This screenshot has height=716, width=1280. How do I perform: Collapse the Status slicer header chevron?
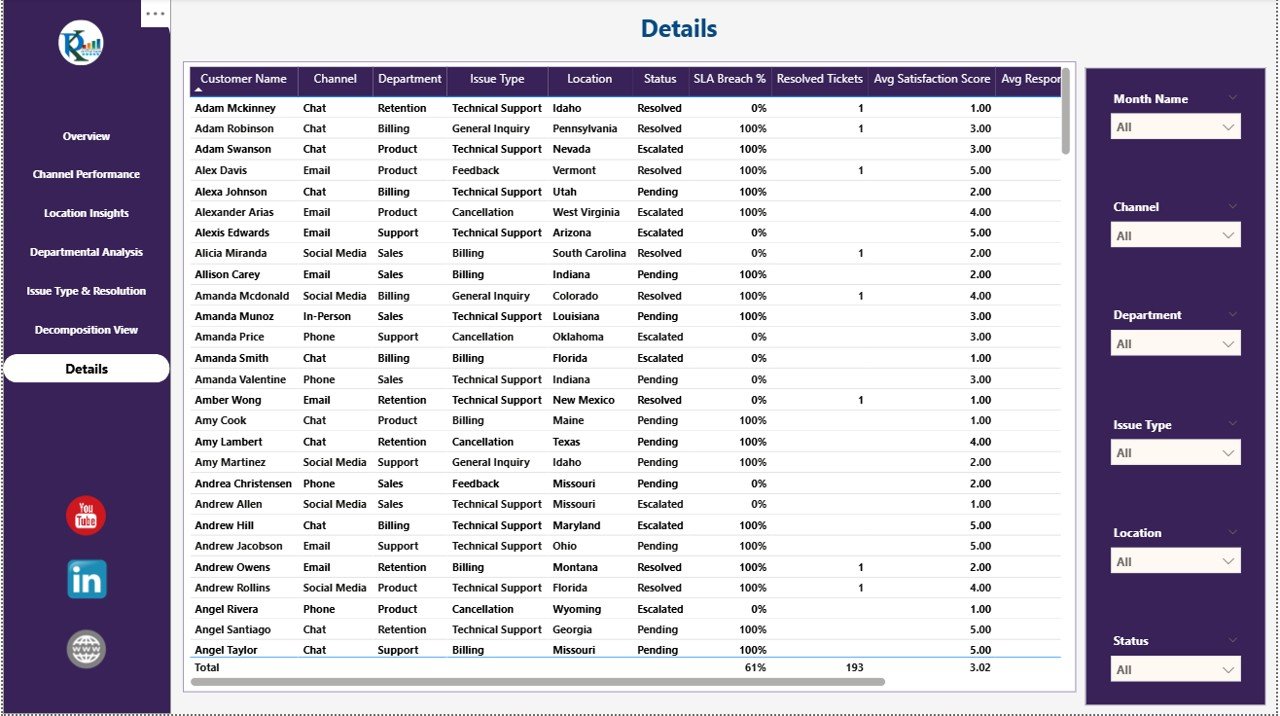click(x=1232, y=640)
